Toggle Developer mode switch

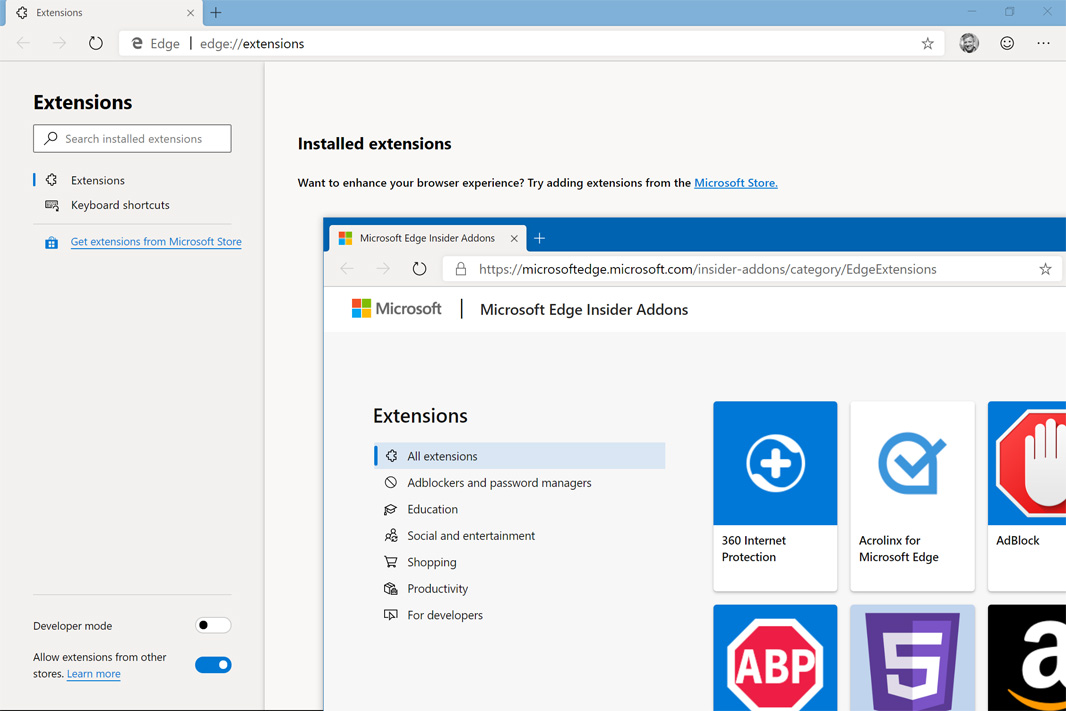pos(213,626)
